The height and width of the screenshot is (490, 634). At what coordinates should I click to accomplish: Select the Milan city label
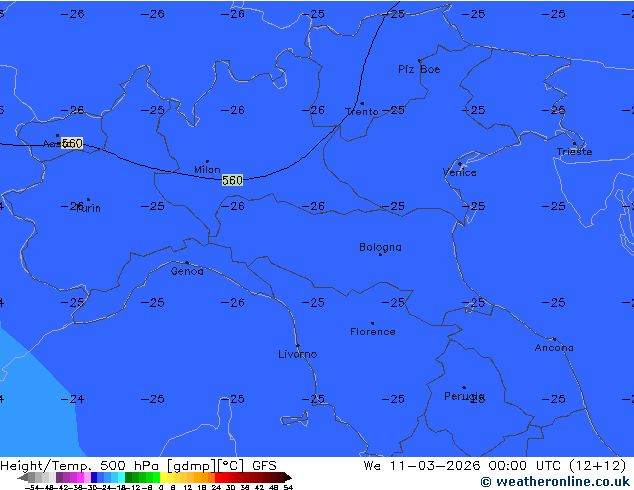(x=207, y=169)
